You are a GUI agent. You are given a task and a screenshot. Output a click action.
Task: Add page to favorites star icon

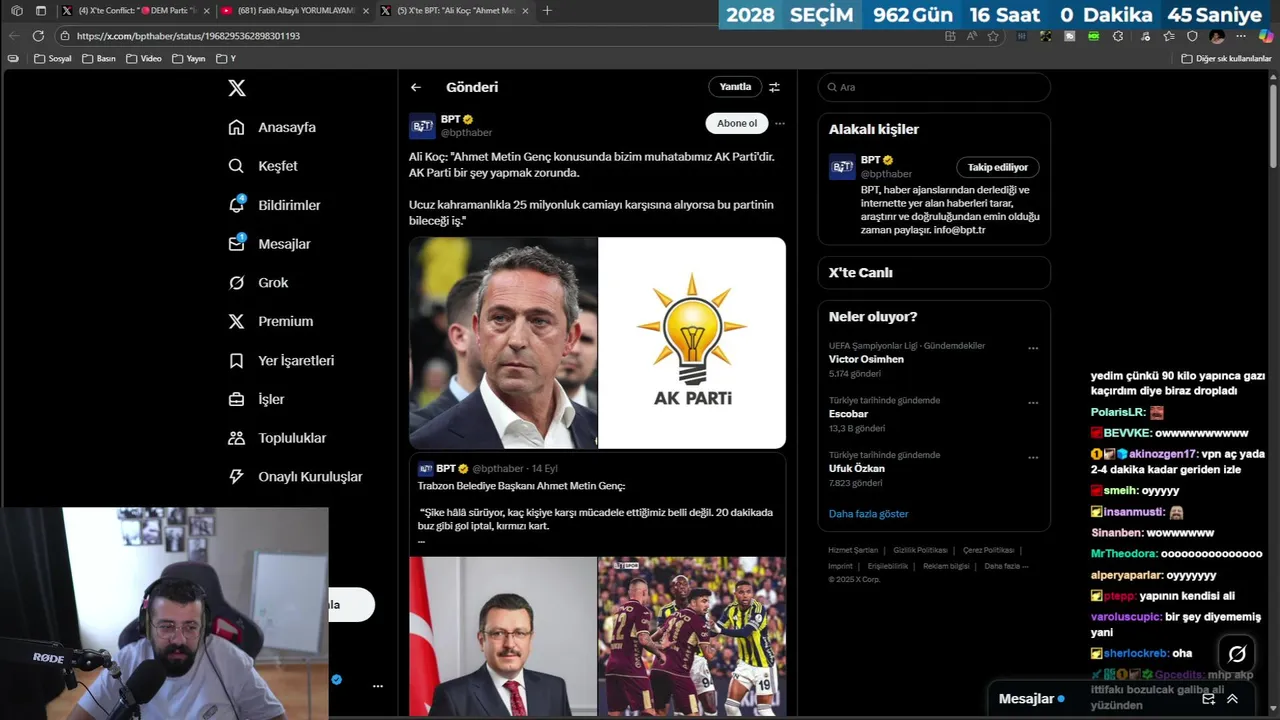pos(993,36)
